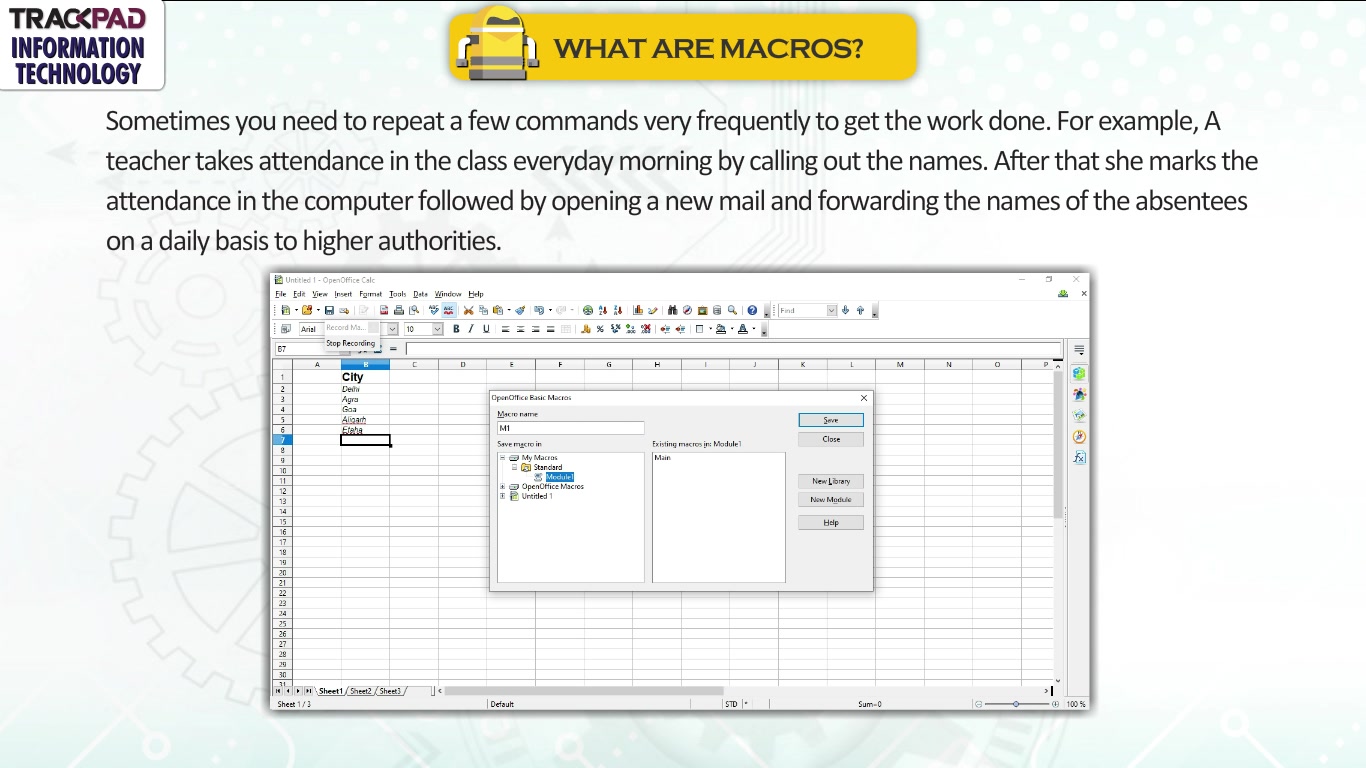Image resolution: width=1366 pixels, height=768 pixels.
Task: Click the Save button in macro dialog
Action: [831, 420]
